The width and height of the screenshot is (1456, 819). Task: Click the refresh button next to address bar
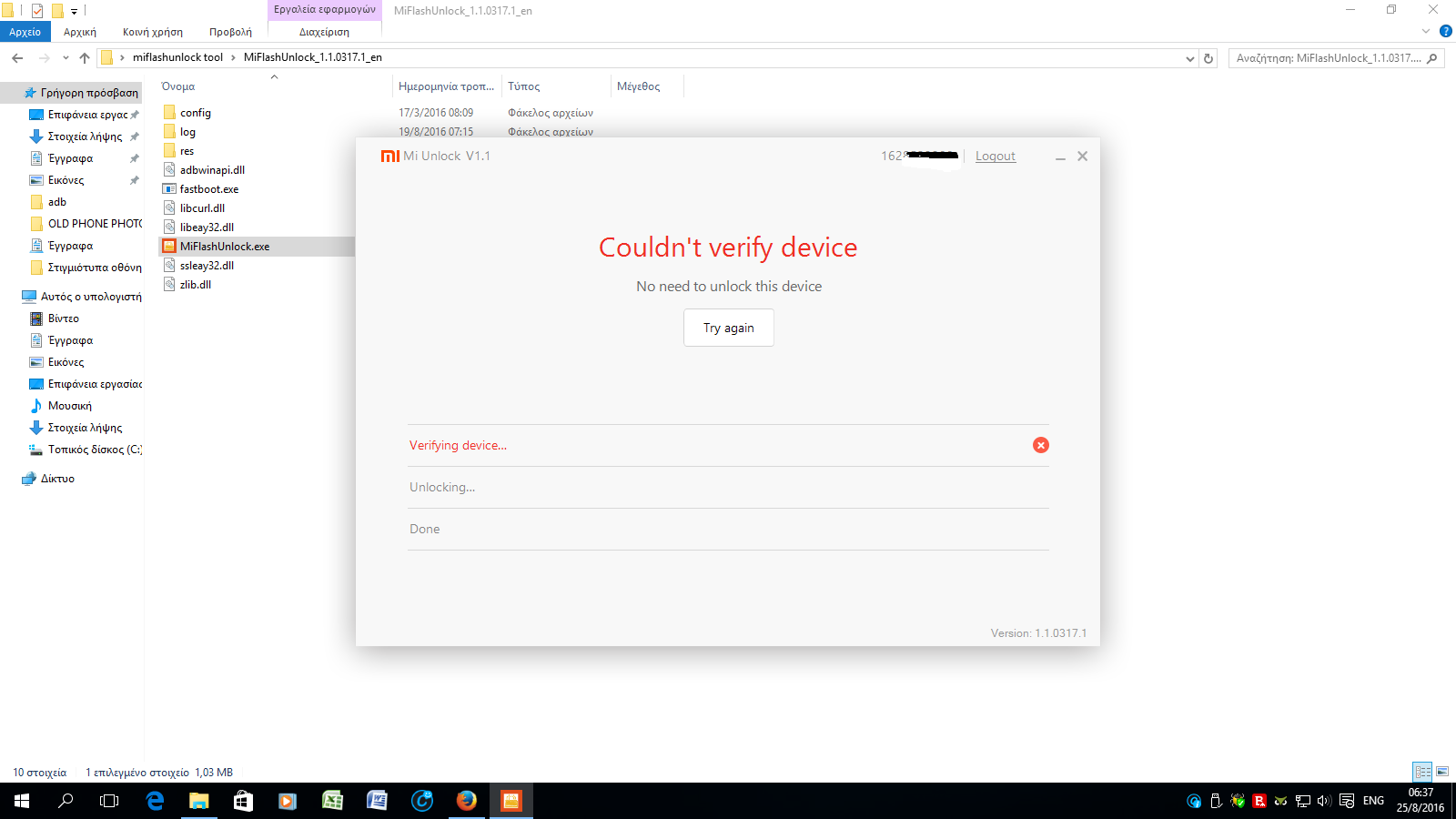coord(1208,58)
